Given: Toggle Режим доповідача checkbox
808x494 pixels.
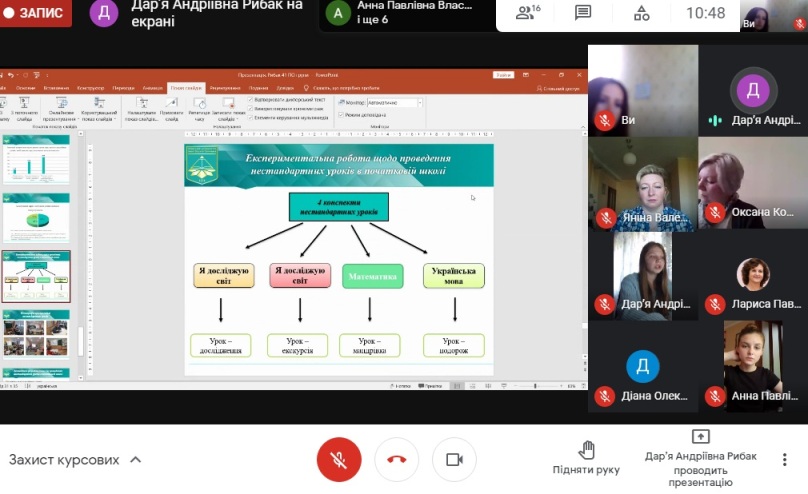Looking at the screenshot, I should (x=341, y=114).
